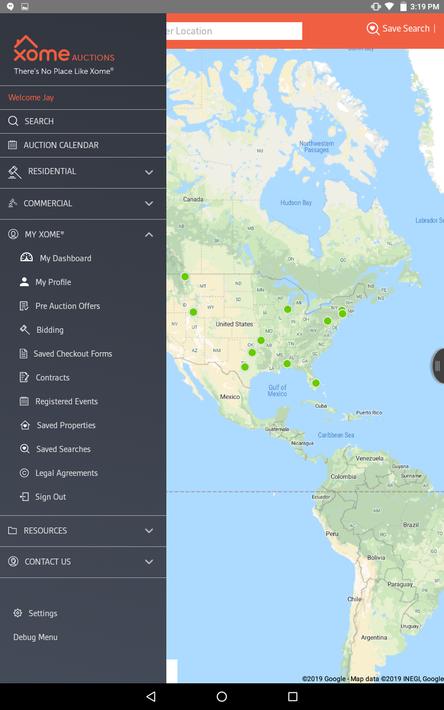Expand the Resources section chevron

[149, 531]
